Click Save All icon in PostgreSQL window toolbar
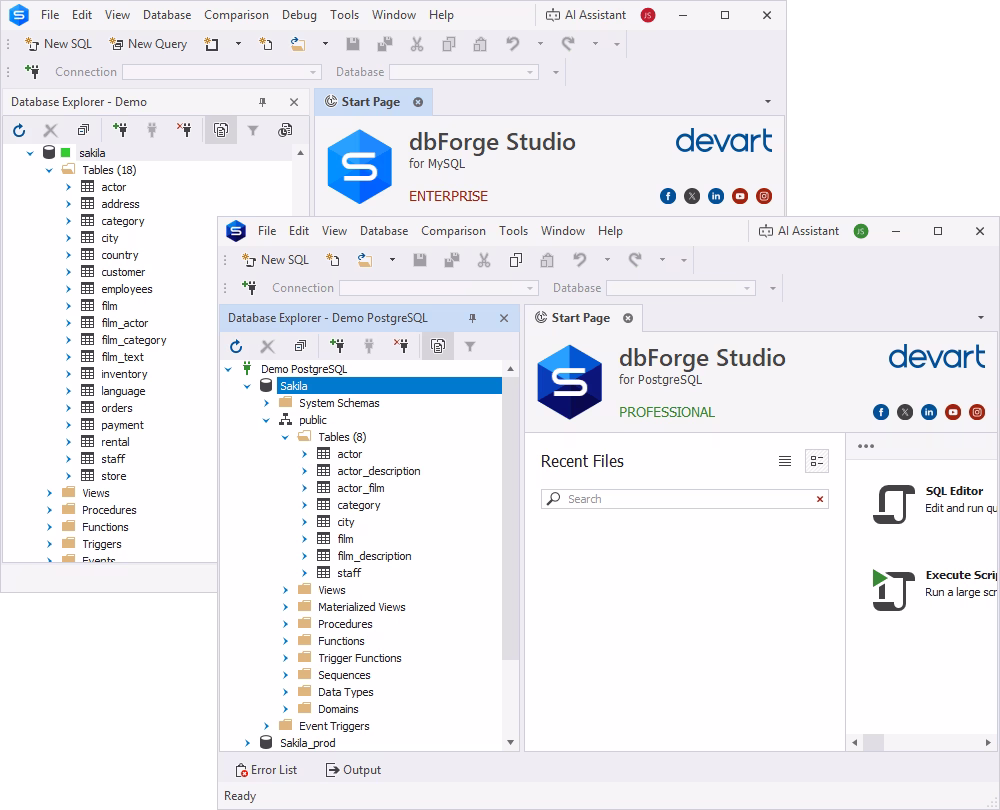This screenshot has width=1000, height=810. click(452, 260)
